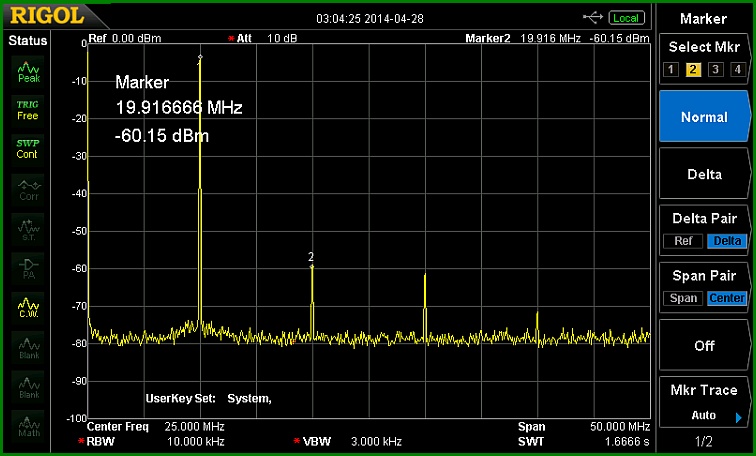Switch Delta Pair to Delta
756x456 pixels.
[727, 241]
